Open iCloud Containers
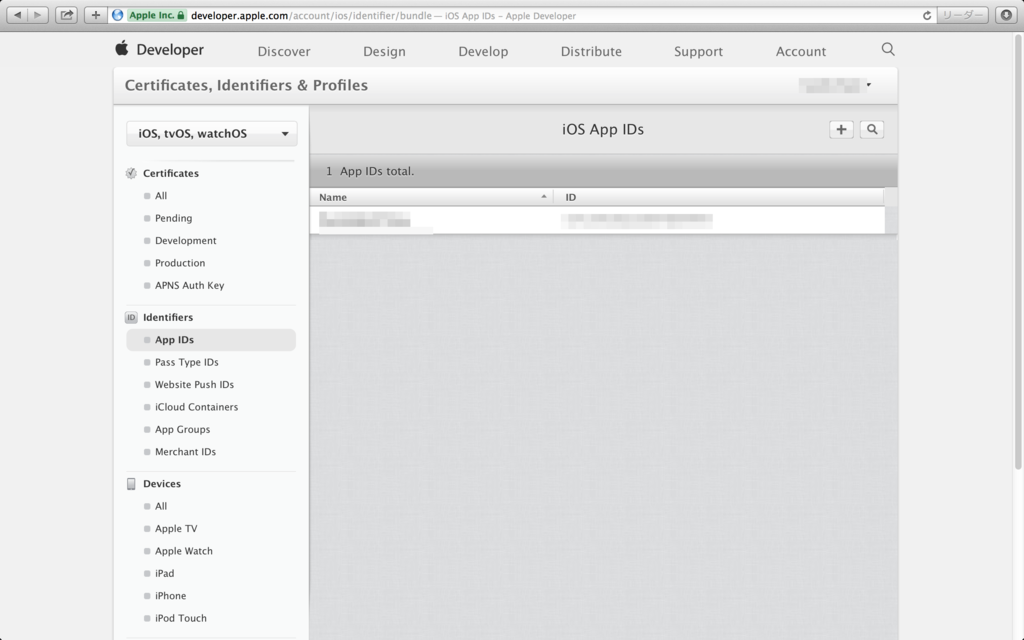Image resolution: width=1024 pixels, height=640 pixels. 196,407
